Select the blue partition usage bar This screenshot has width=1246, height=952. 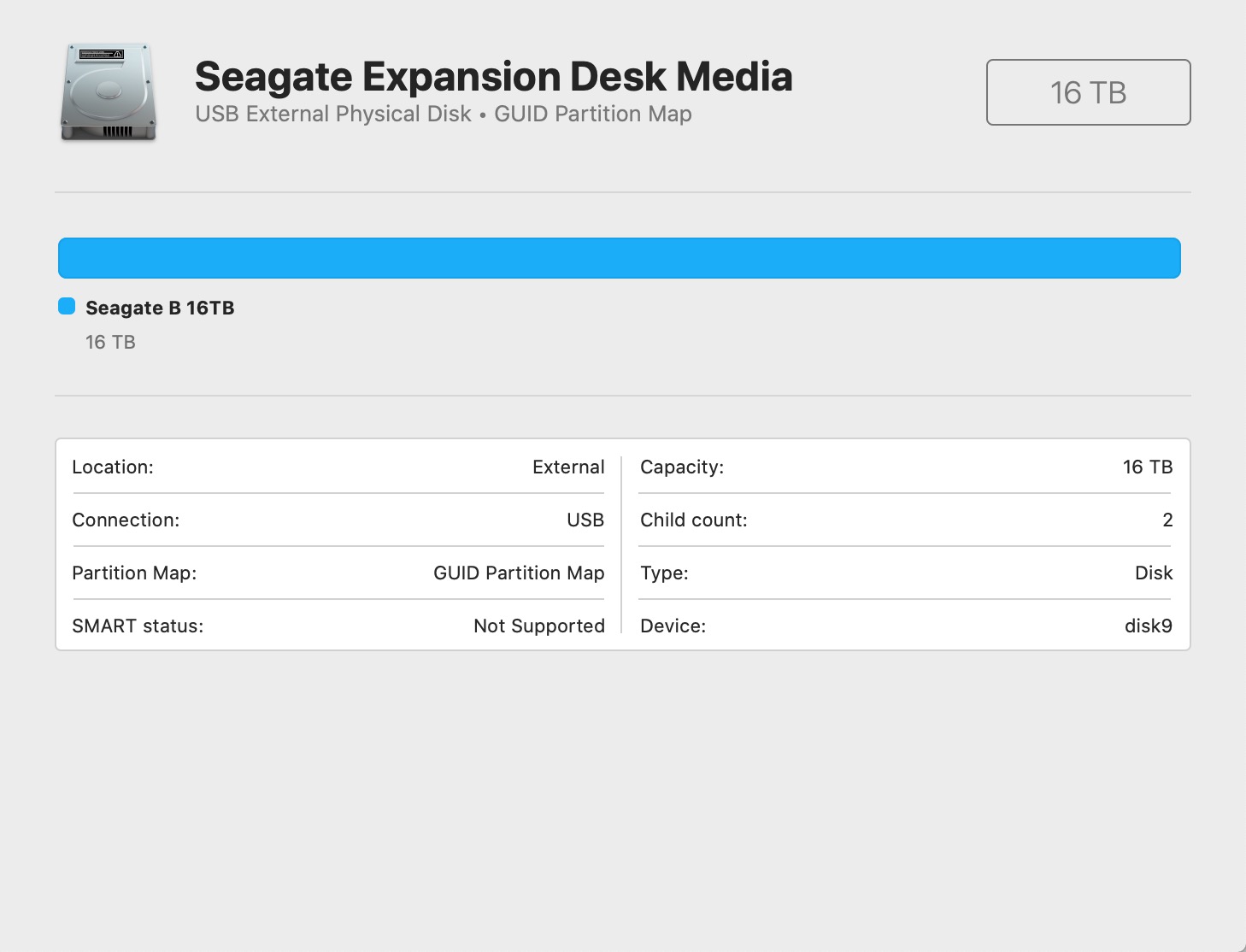tap(619, 258)
